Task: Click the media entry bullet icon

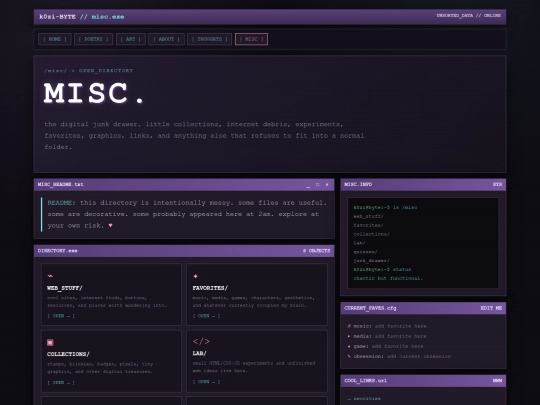Action: (349, 336)
